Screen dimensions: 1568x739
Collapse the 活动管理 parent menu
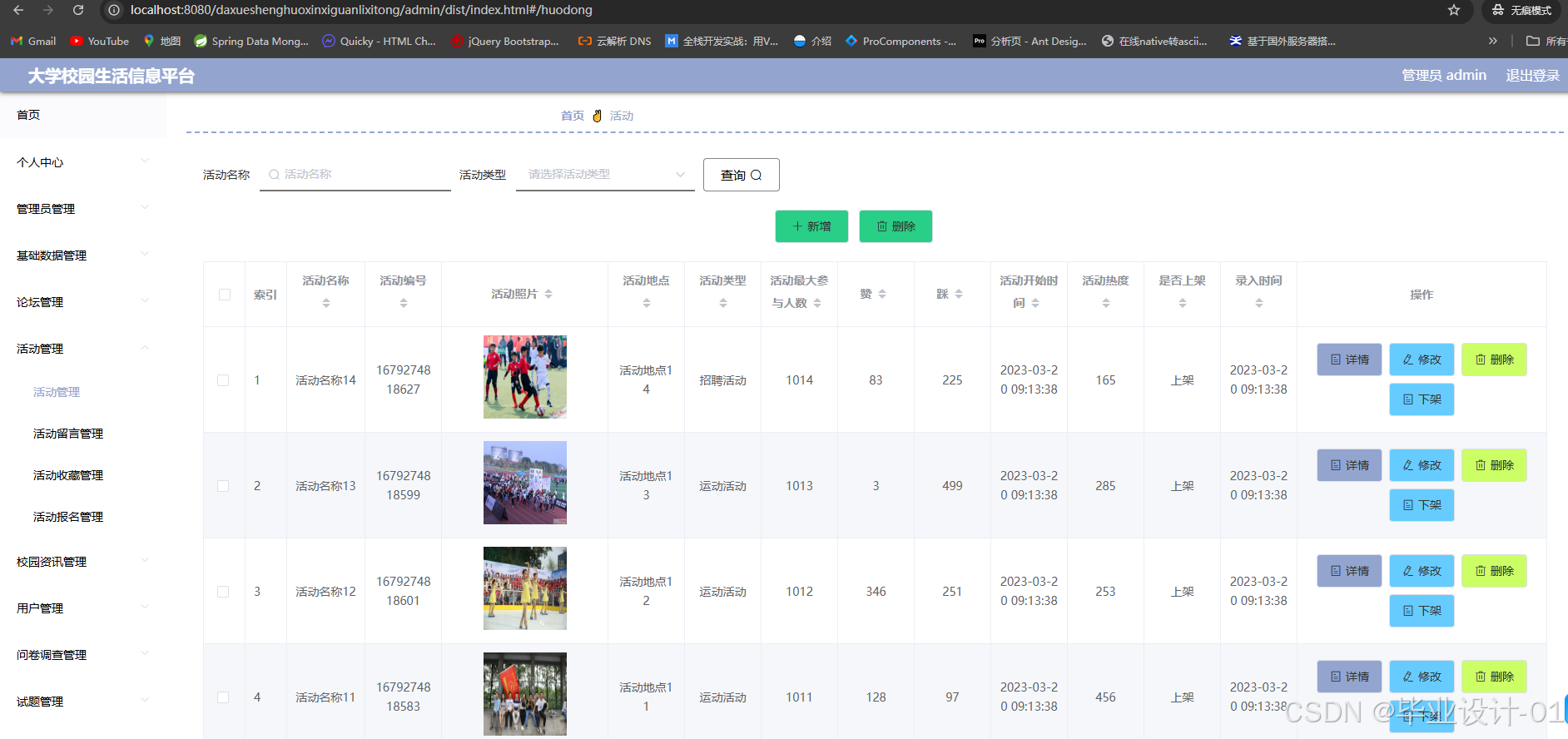[x=83, y=349]
